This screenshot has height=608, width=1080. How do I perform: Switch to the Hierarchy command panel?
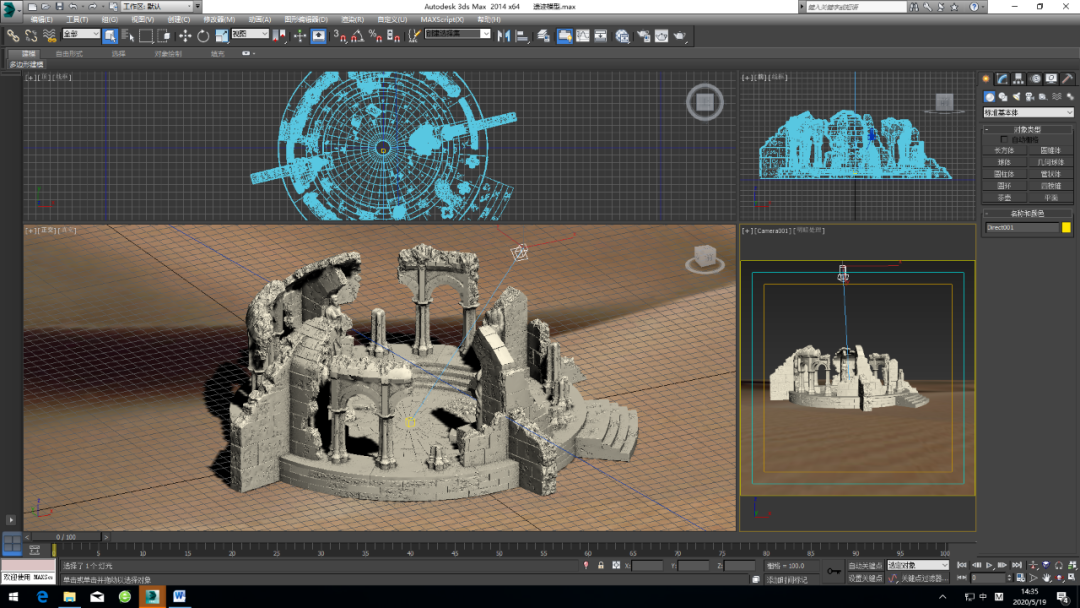tap(1018, 79)
